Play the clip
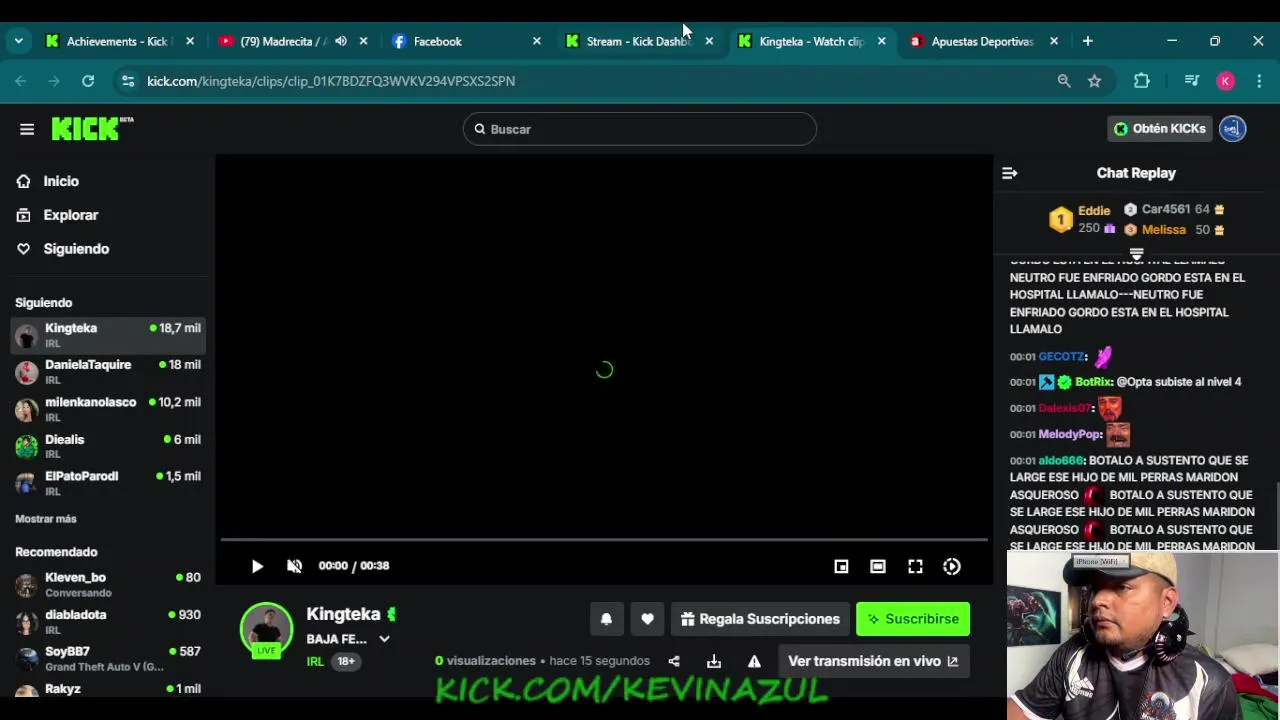The height and width of the screenshot is (720, 1280). (x=257, y=566)
